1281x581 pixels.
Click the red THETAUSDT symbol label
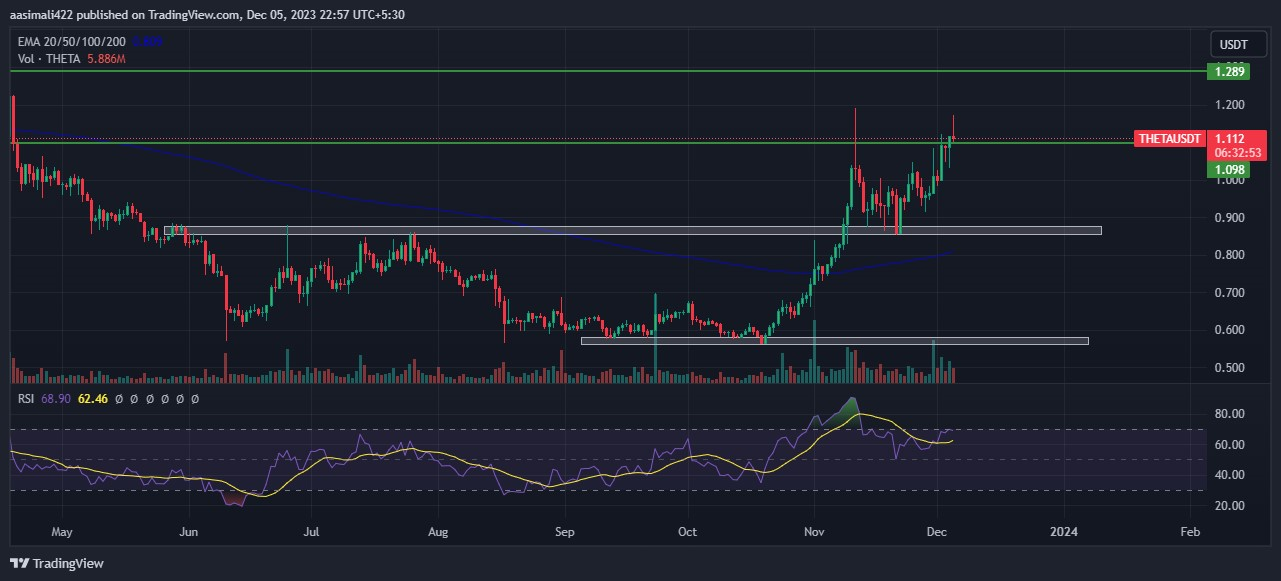pyautogui.click(x=1168, y=139)
